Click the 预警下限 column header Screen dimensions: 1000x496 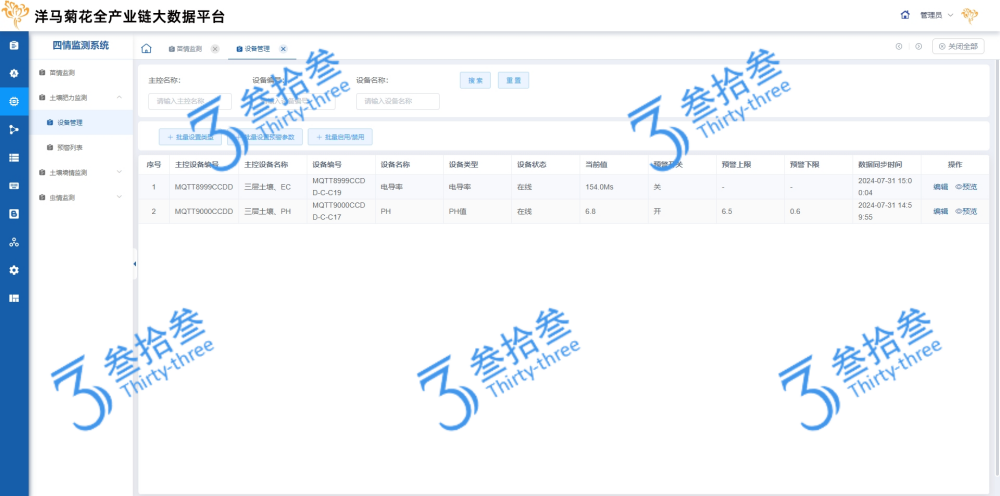pos(804,164)
